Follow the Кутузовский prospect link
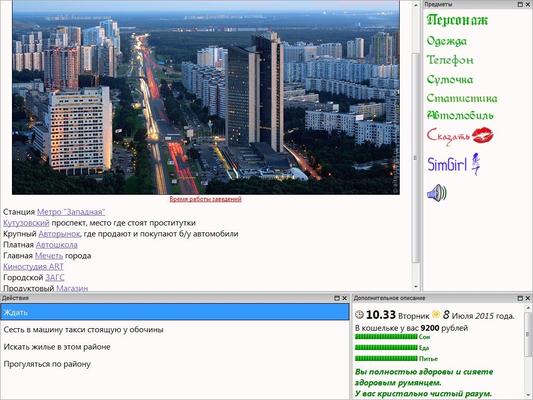533x400 pixels. pyautogui.click(x=26, y=223)
